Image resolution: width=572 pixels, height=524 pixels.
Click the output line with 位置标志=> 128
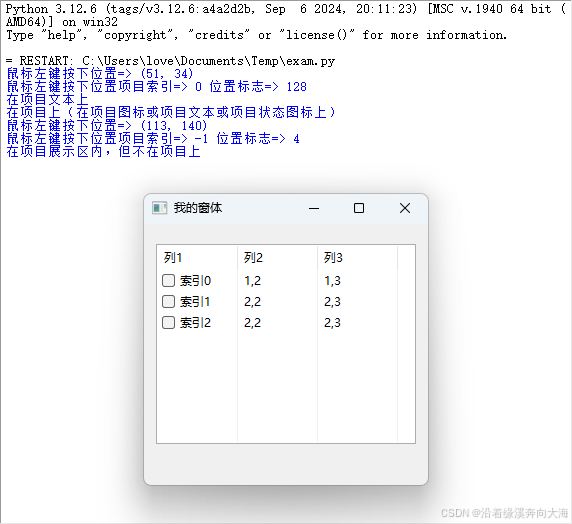[156, 86]
